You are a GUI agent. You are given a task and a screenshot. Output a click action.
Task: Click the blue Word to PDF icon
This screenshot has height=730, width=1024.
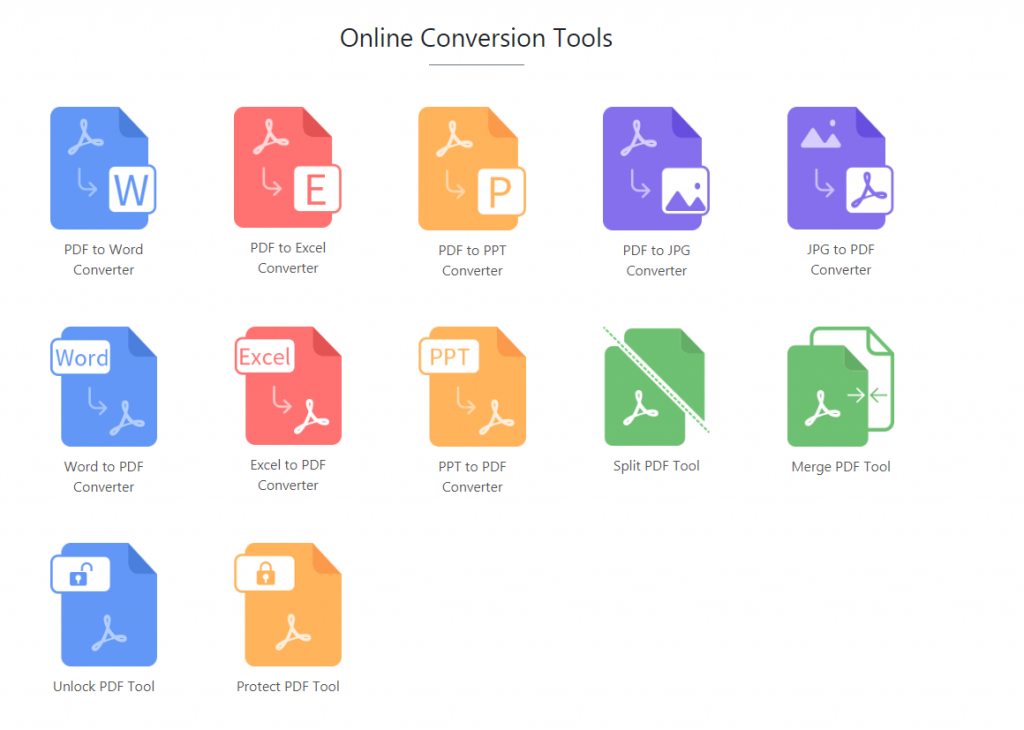tap(104, 386)
